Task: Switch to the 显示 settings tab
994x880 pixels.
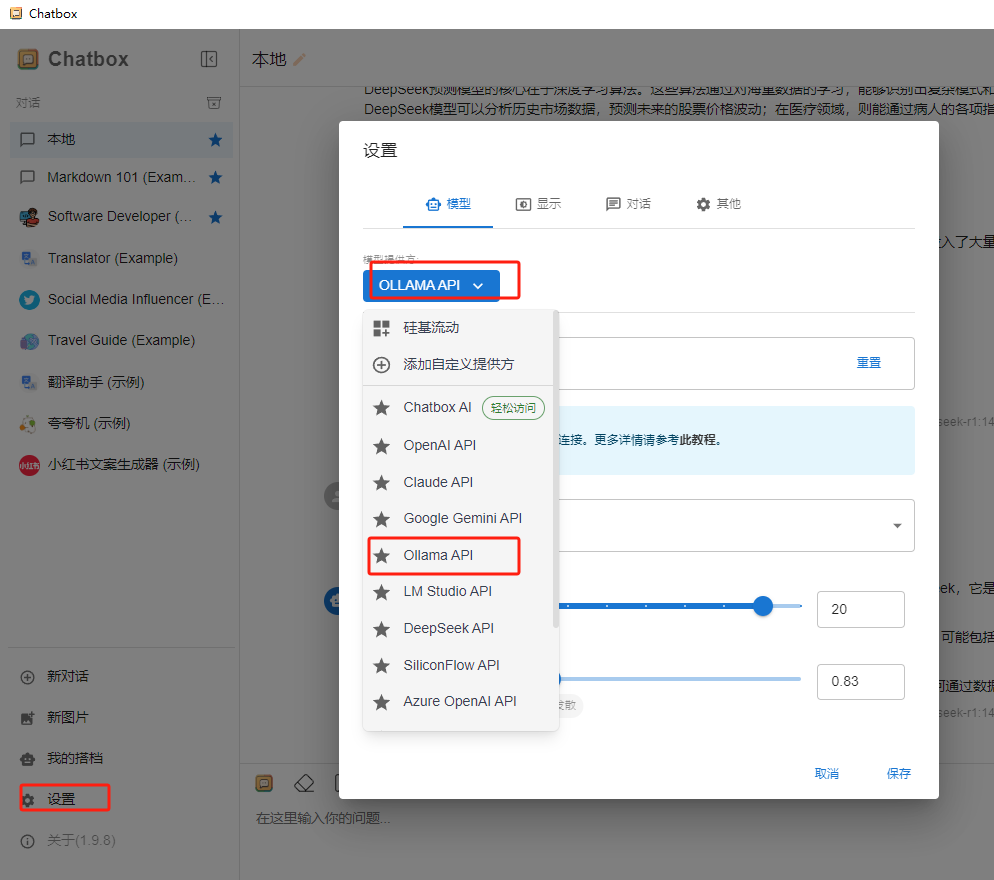Action: point(538,204)
